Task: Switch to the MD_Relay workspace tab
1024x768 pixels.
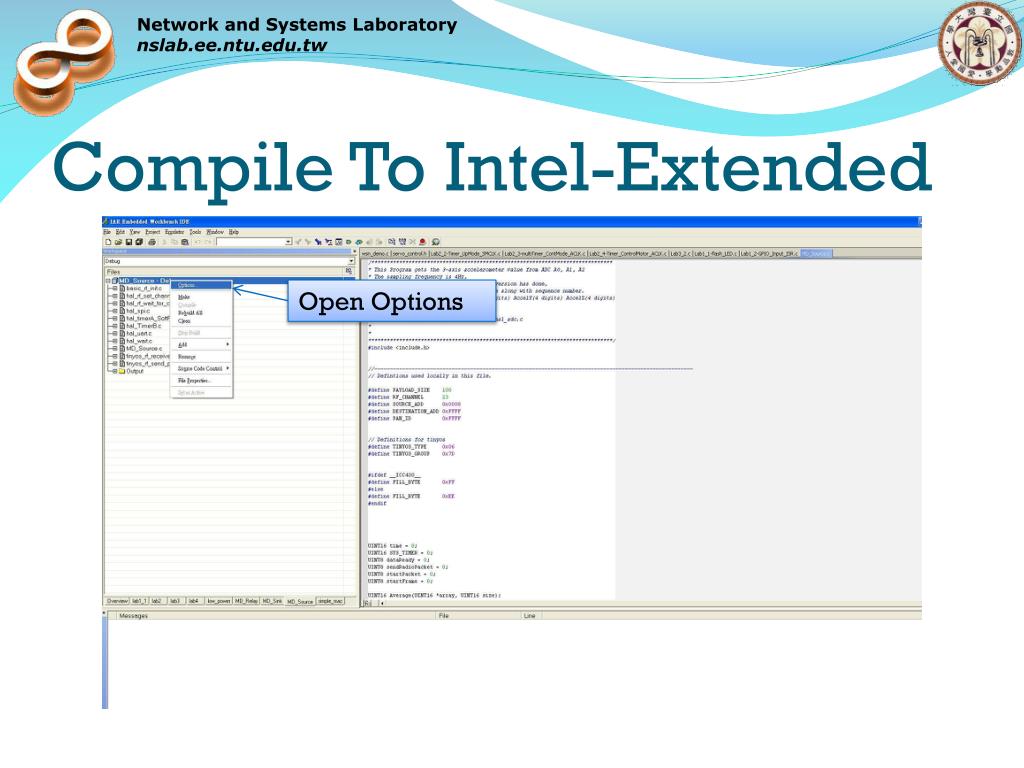Action: click(246, 601)
